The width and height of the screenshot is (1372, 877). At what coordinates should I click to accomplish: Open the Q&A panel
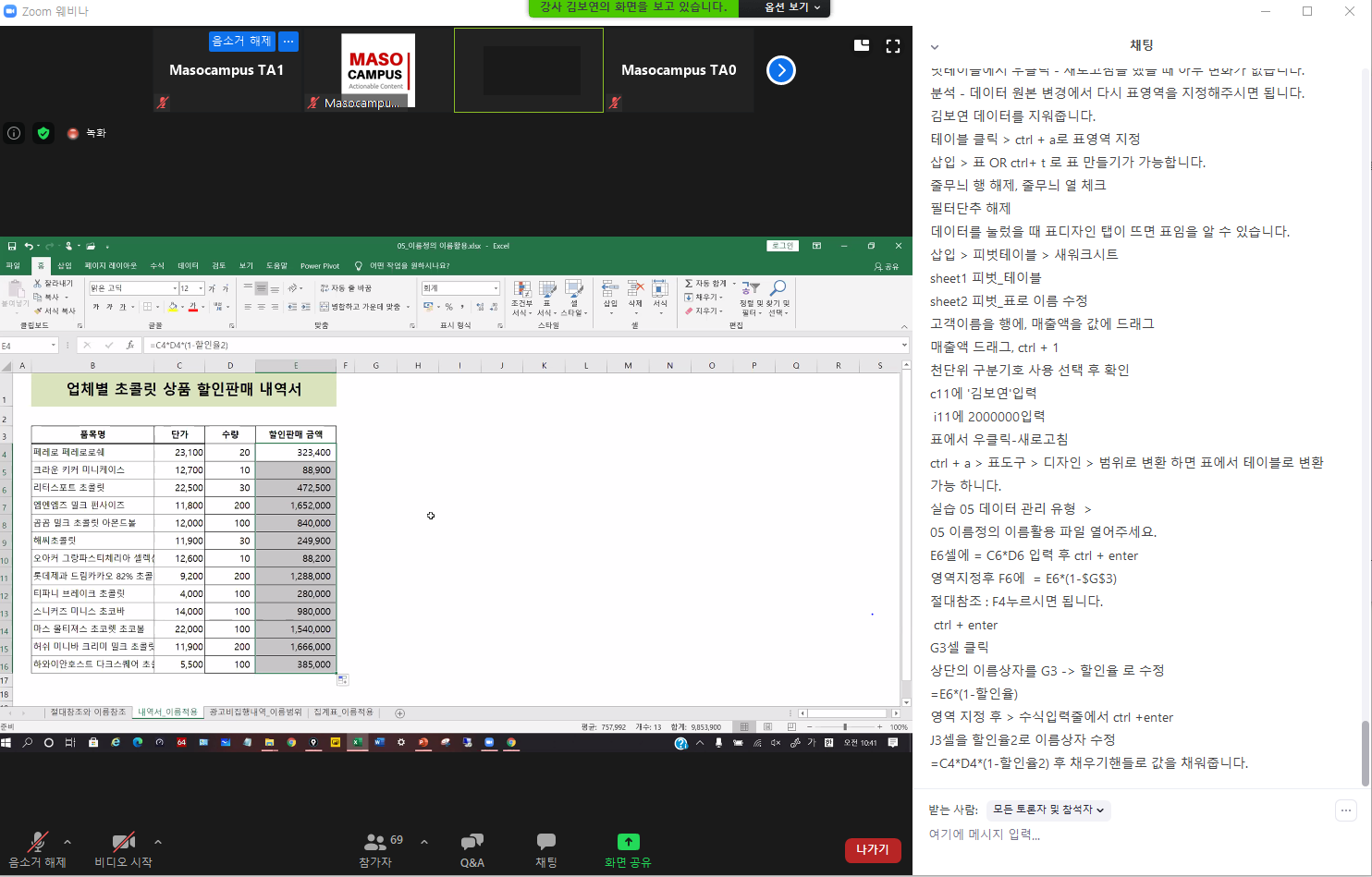click(x=472, y=842)
